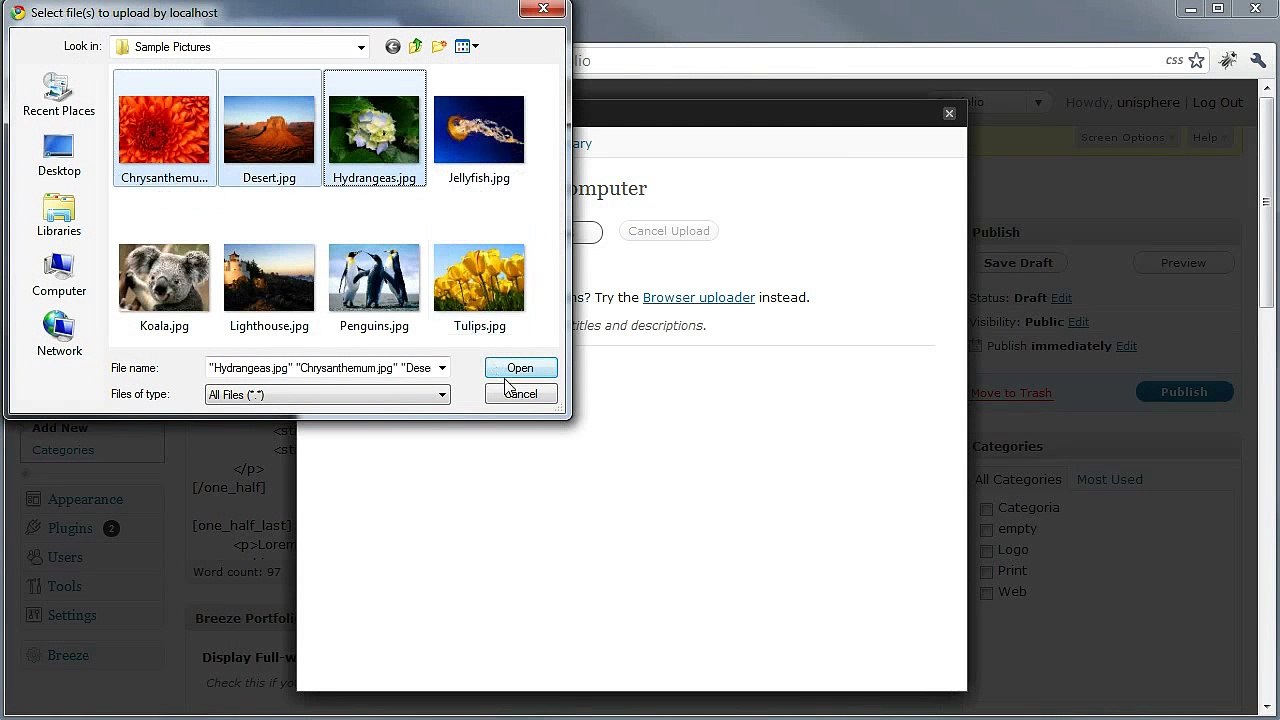Image resolution: width=1280 pixels, height=720 pixels.
Task: Open the Help tab dropdown
Action: point(1210,138)
